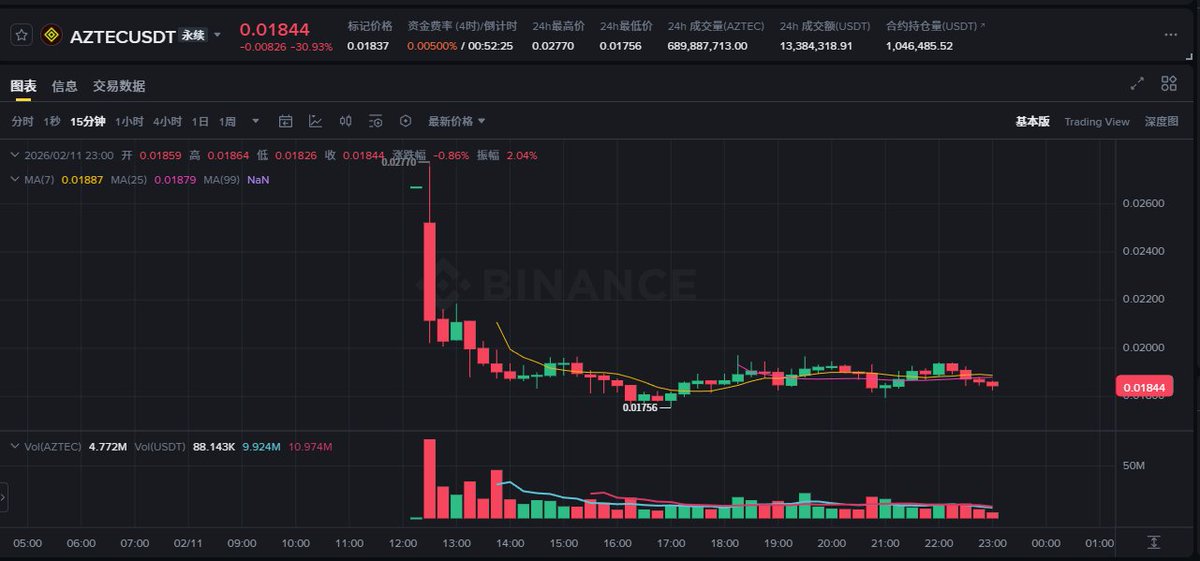Select the 4小时 interval
1200x561 pixels.
[x=167, y=121]
